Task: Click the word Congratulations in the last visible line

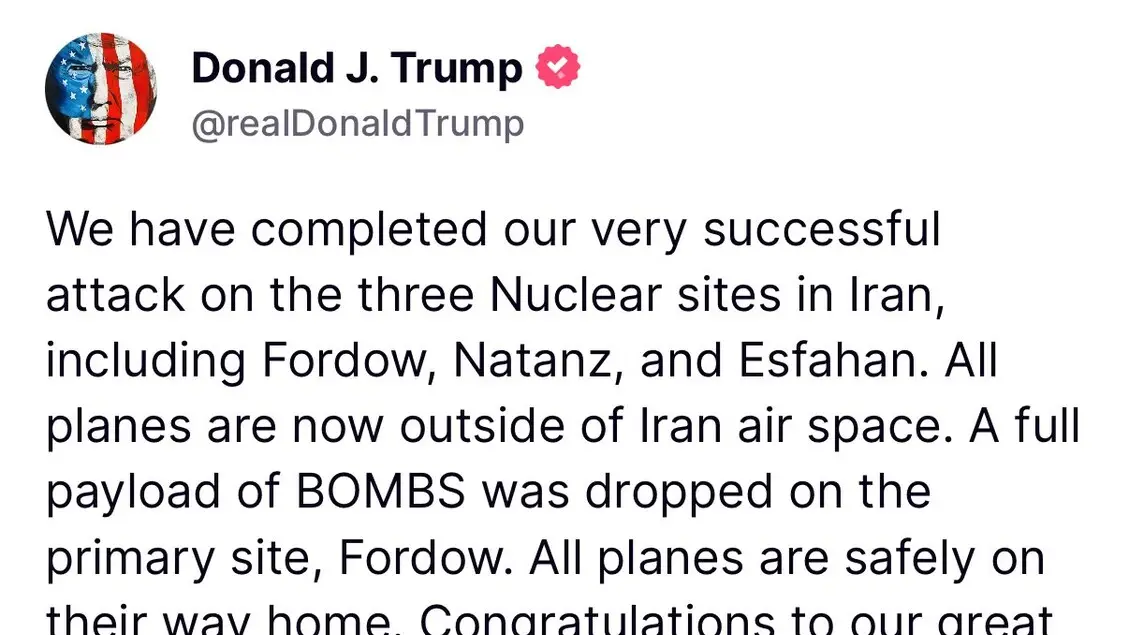Action: [598, 619]
